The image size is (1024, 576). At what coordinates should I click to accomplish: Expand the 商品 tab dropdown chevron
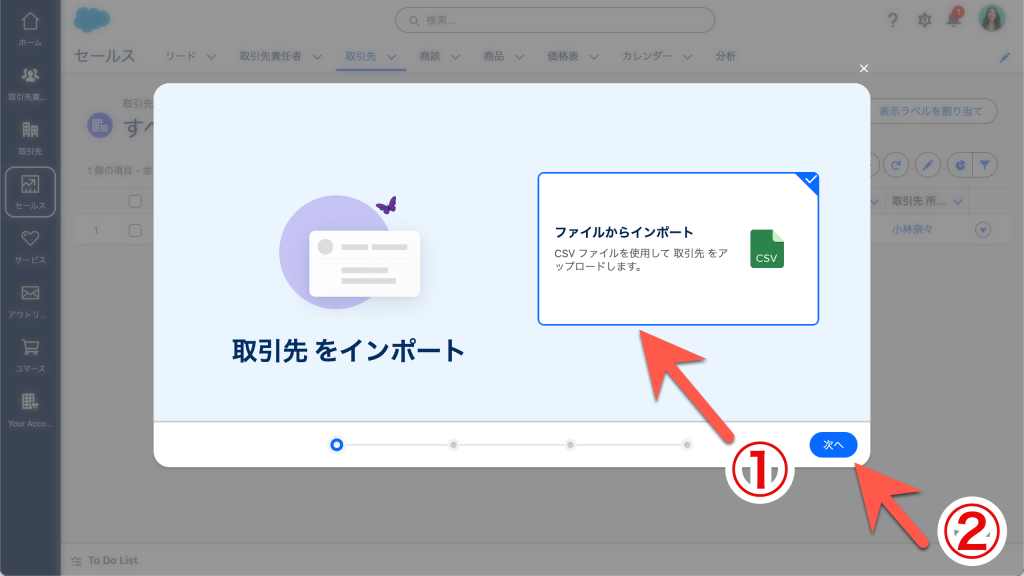click(519, 57)
